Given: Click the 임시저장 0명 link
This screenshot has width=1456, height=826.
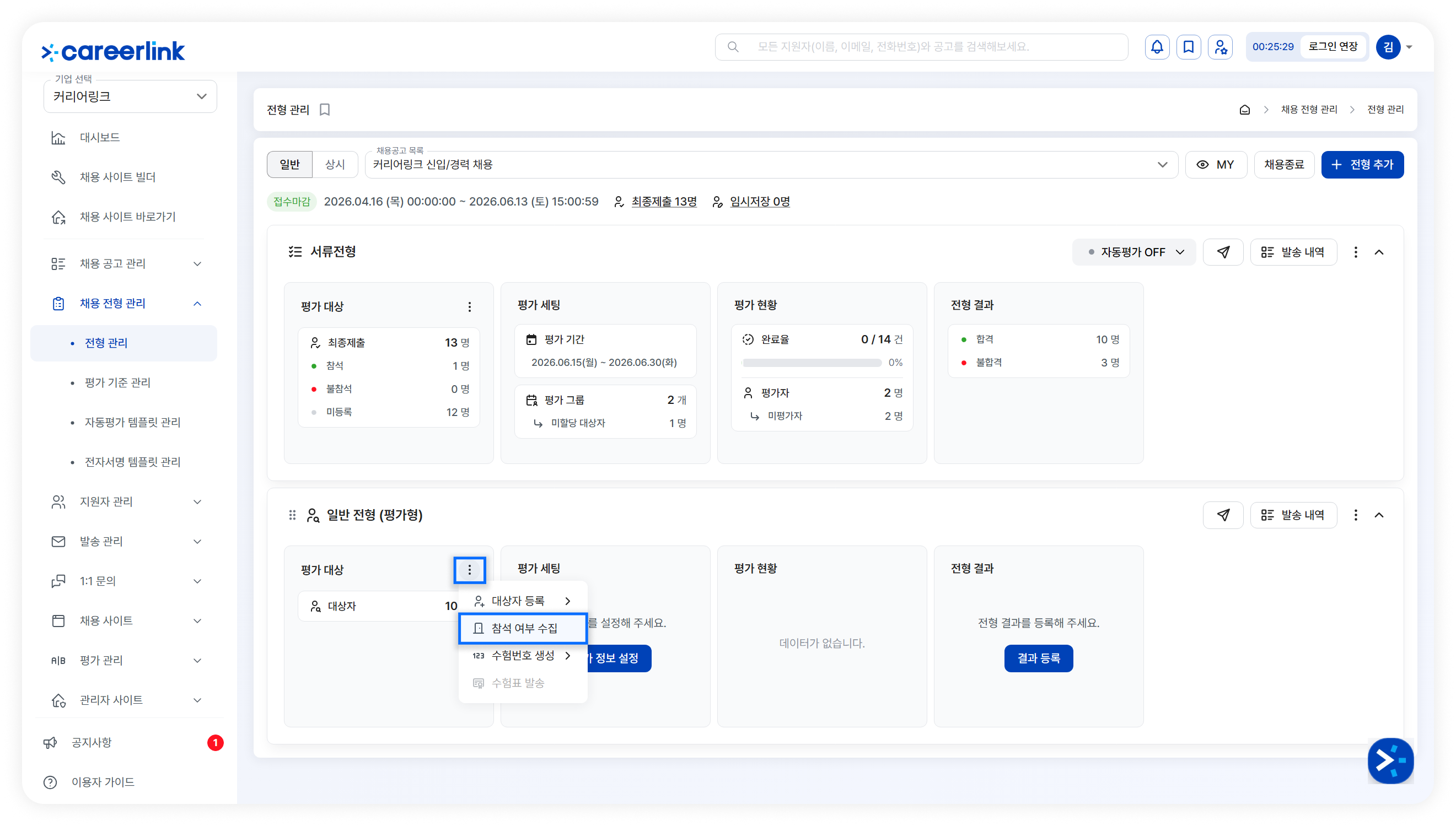Looking at the screenshot, I should 759,202.
